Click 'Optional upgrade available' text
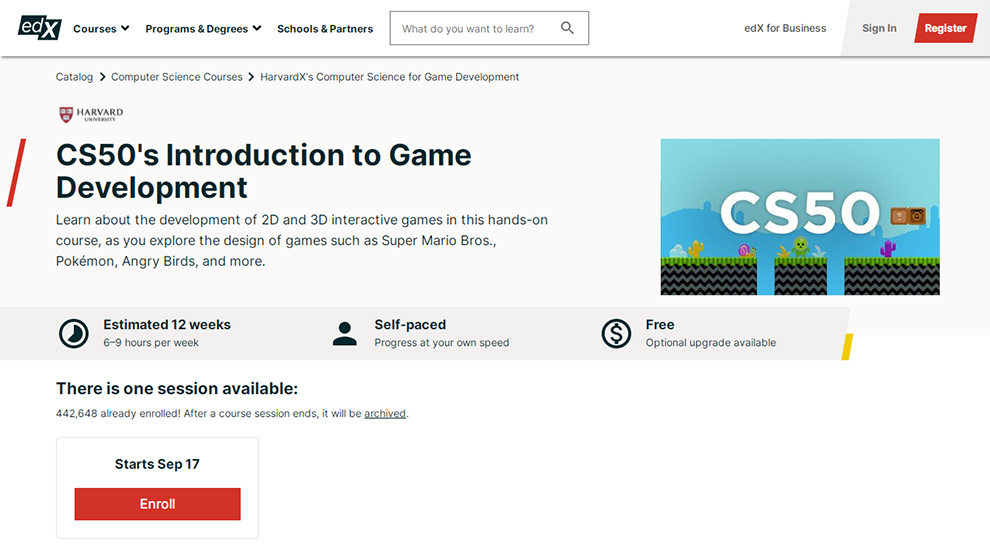 click(710, 343)
